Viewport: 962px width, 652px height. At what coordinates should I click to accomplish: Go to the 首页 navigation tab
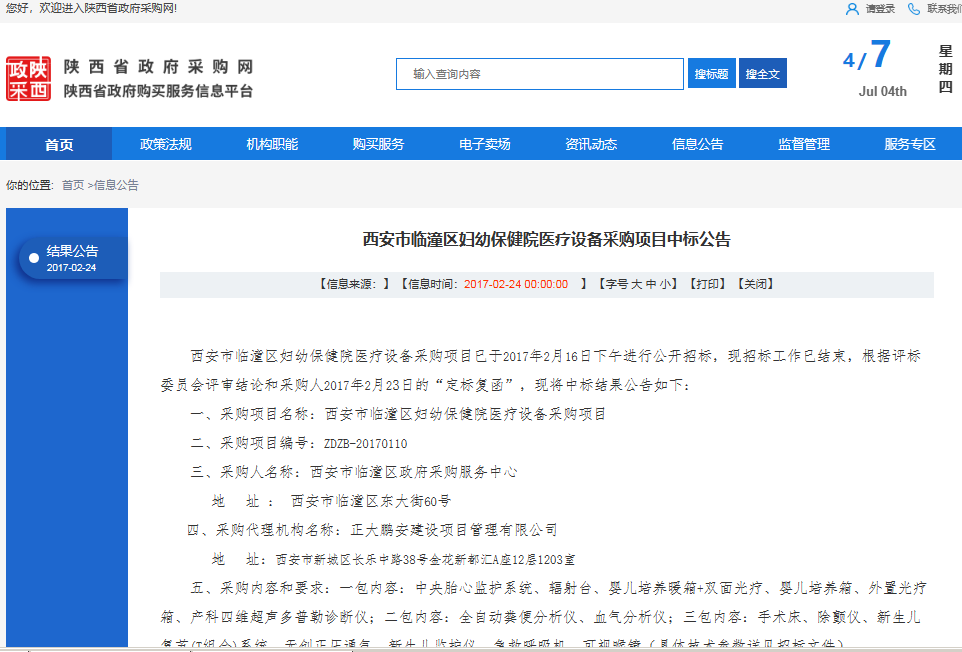click(59, 144)
